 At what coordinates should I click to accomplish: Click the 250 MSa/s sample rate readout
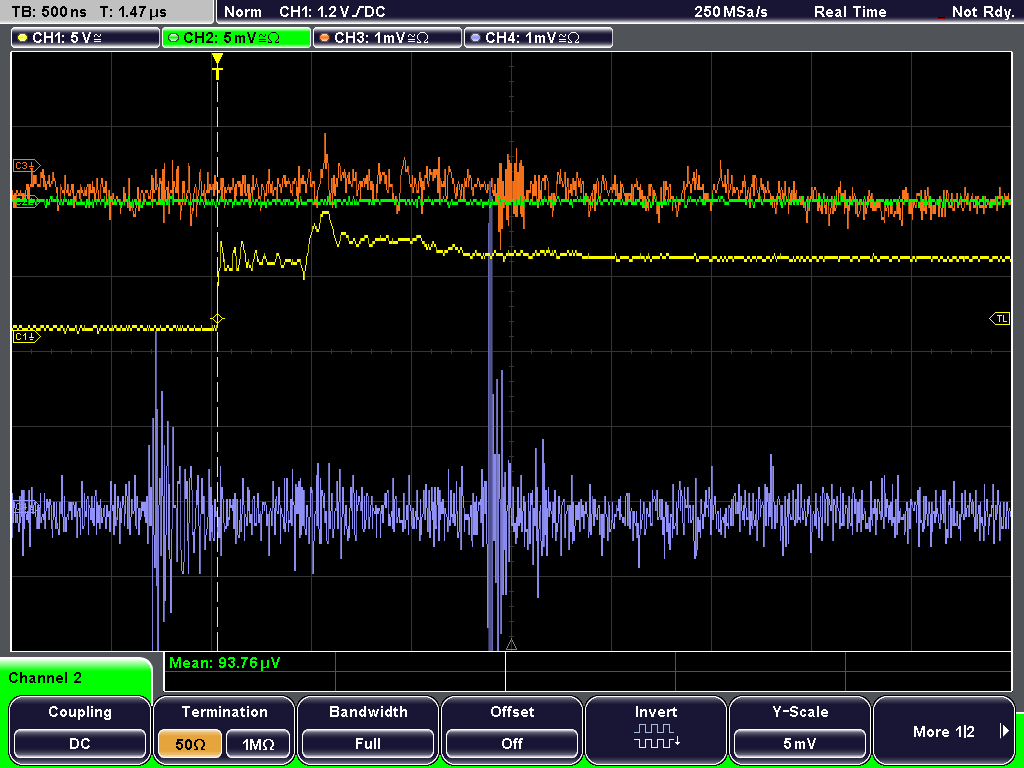(731, 12)
